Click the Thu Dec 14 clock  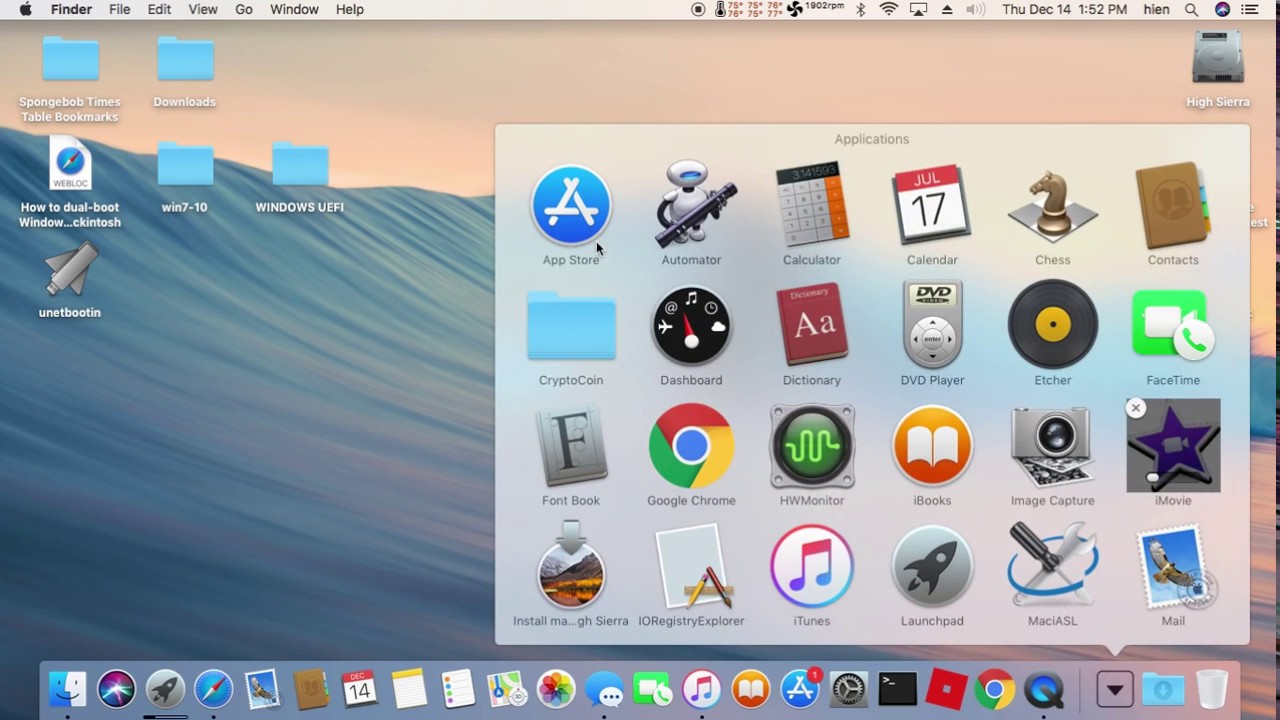coord(1064,9)
